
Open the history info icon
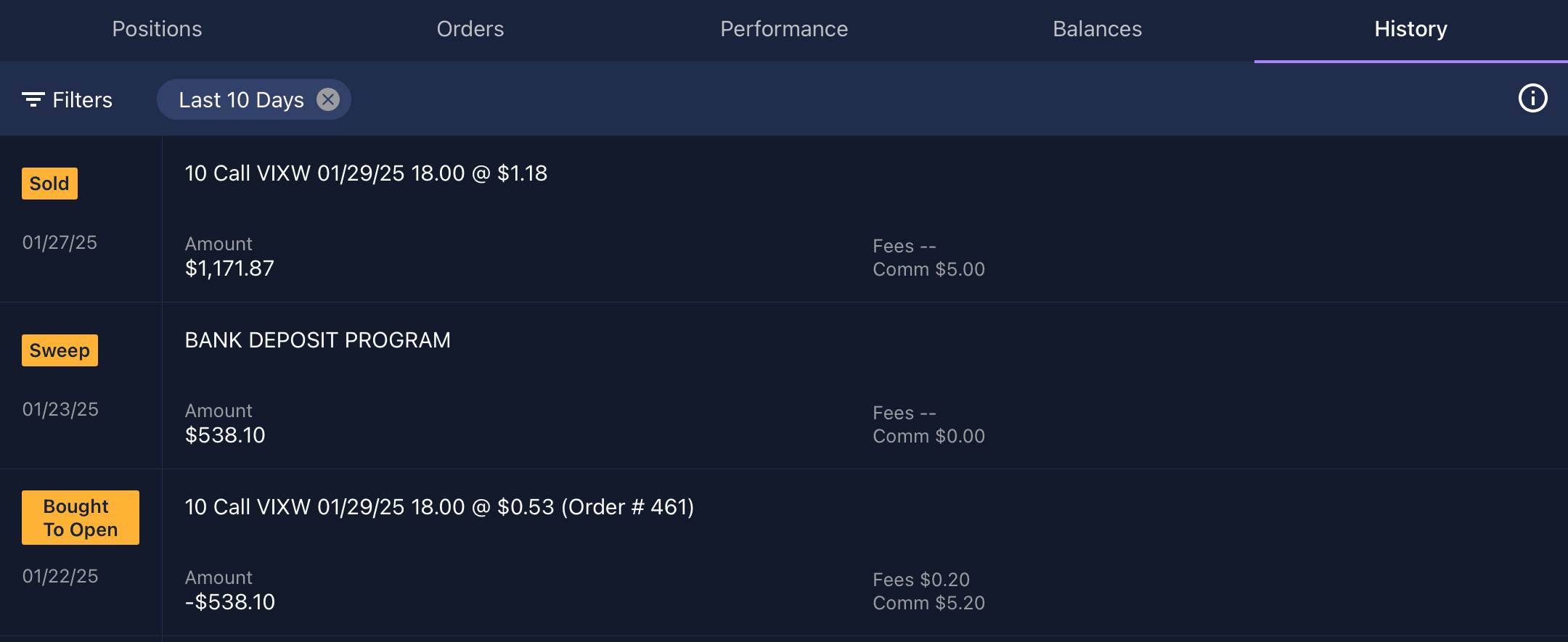tap(1532, 99)
